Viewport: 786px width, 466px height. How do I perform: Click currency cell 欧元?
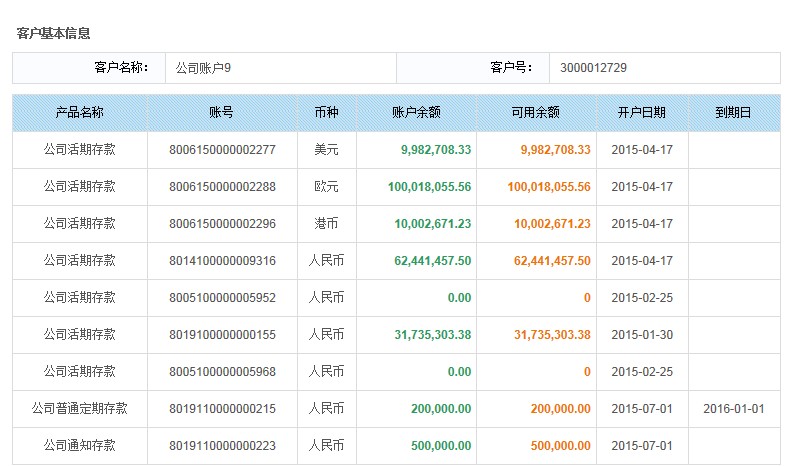pyautogui.click(x=326, y=186)
